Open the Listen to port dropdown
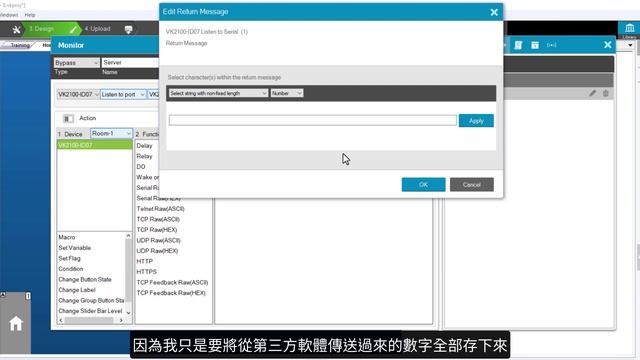 (123, 94)
